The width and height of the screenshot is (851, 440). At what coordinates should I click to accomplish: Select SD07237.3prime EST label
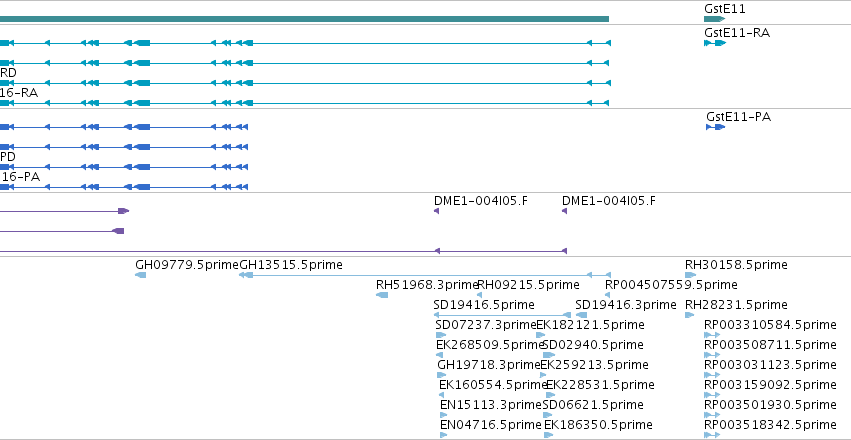point(486,325)
